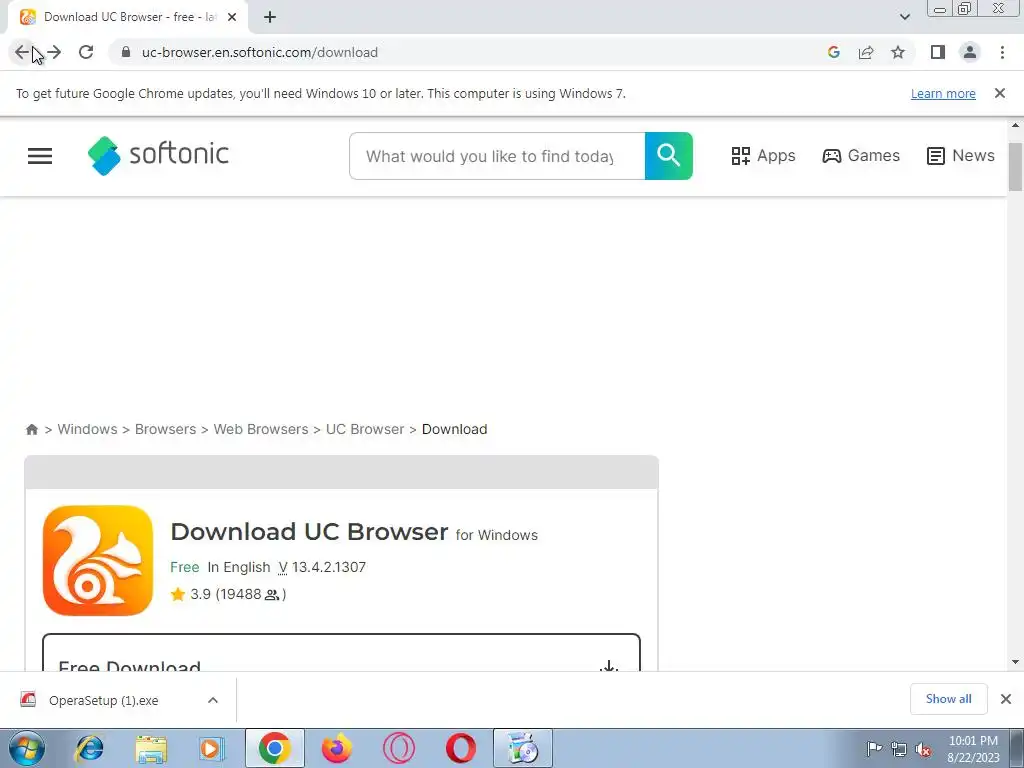
Task: Switch to Chrome on taskbar
Action: (x=274, y=748)
